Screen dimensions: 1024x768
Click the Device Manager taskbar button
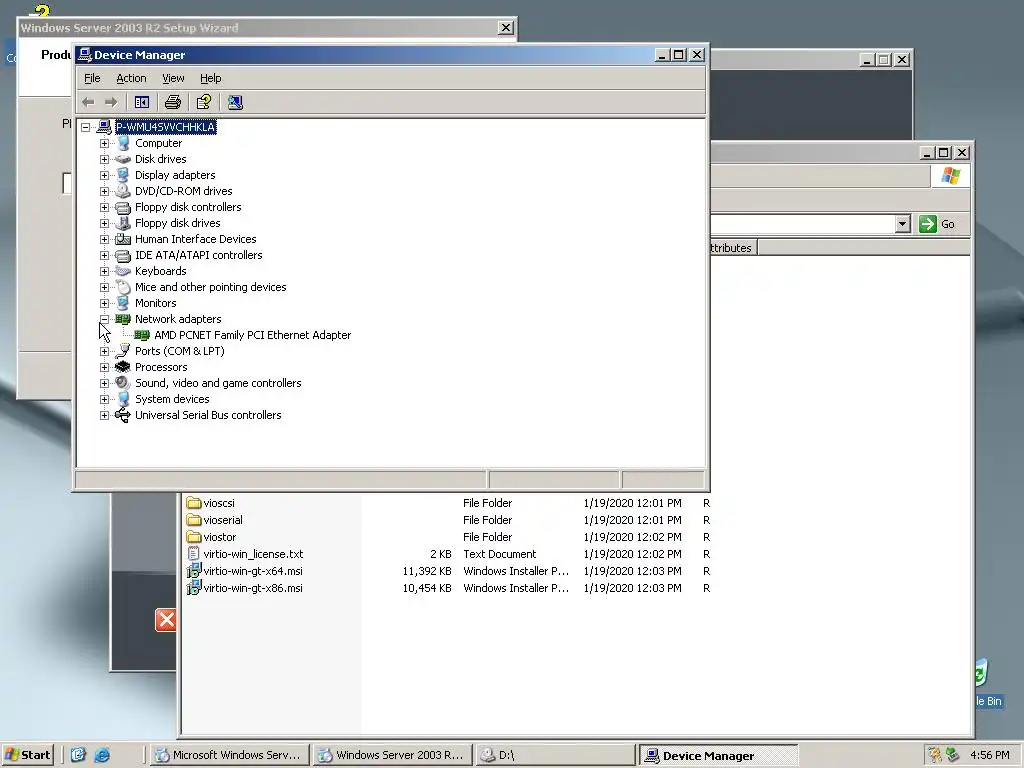[718, 756]
